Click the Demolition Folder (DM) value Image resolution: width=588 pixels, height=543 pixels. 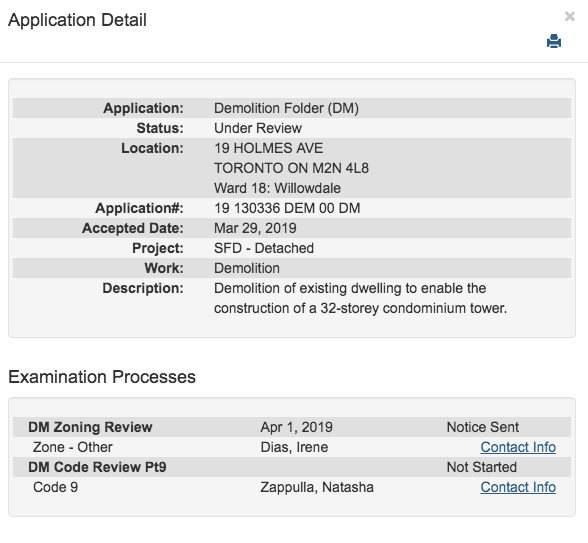click(286, 108)
